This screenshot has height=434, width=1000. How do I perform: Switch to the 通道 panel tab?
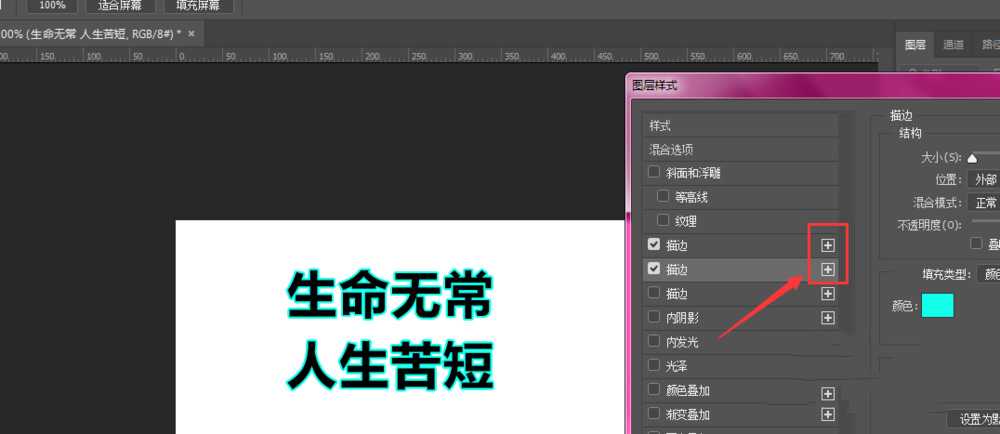coord(953,44)
